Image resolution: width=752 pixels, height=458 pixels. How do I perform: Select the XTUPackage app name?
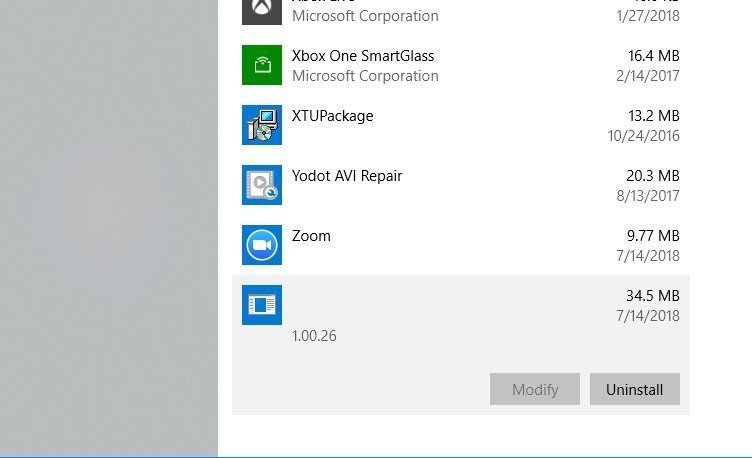pyautogui.click(x=332, y=116)
